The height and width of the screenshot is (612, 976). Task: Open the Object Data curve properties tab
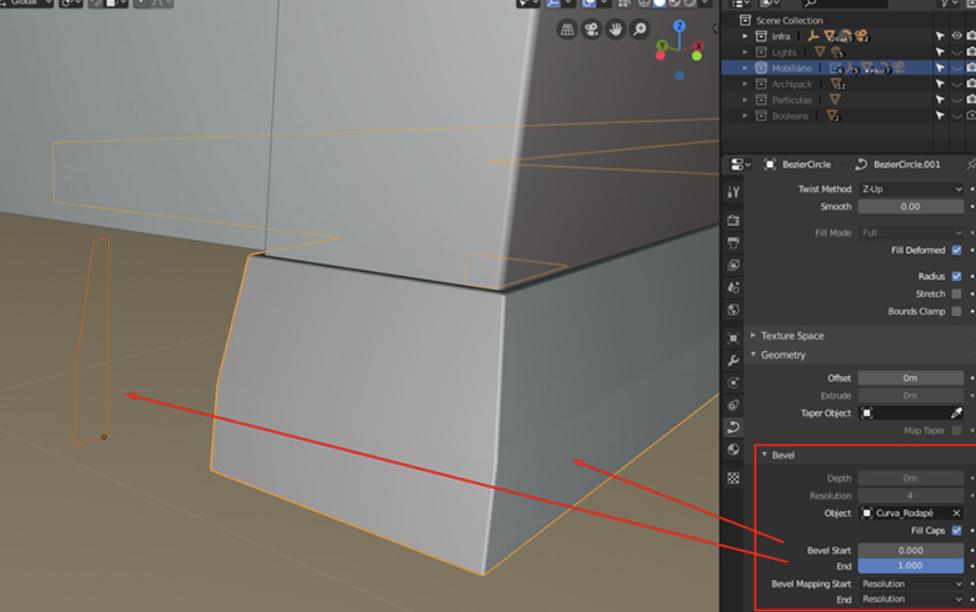click(x=733, y=428)
